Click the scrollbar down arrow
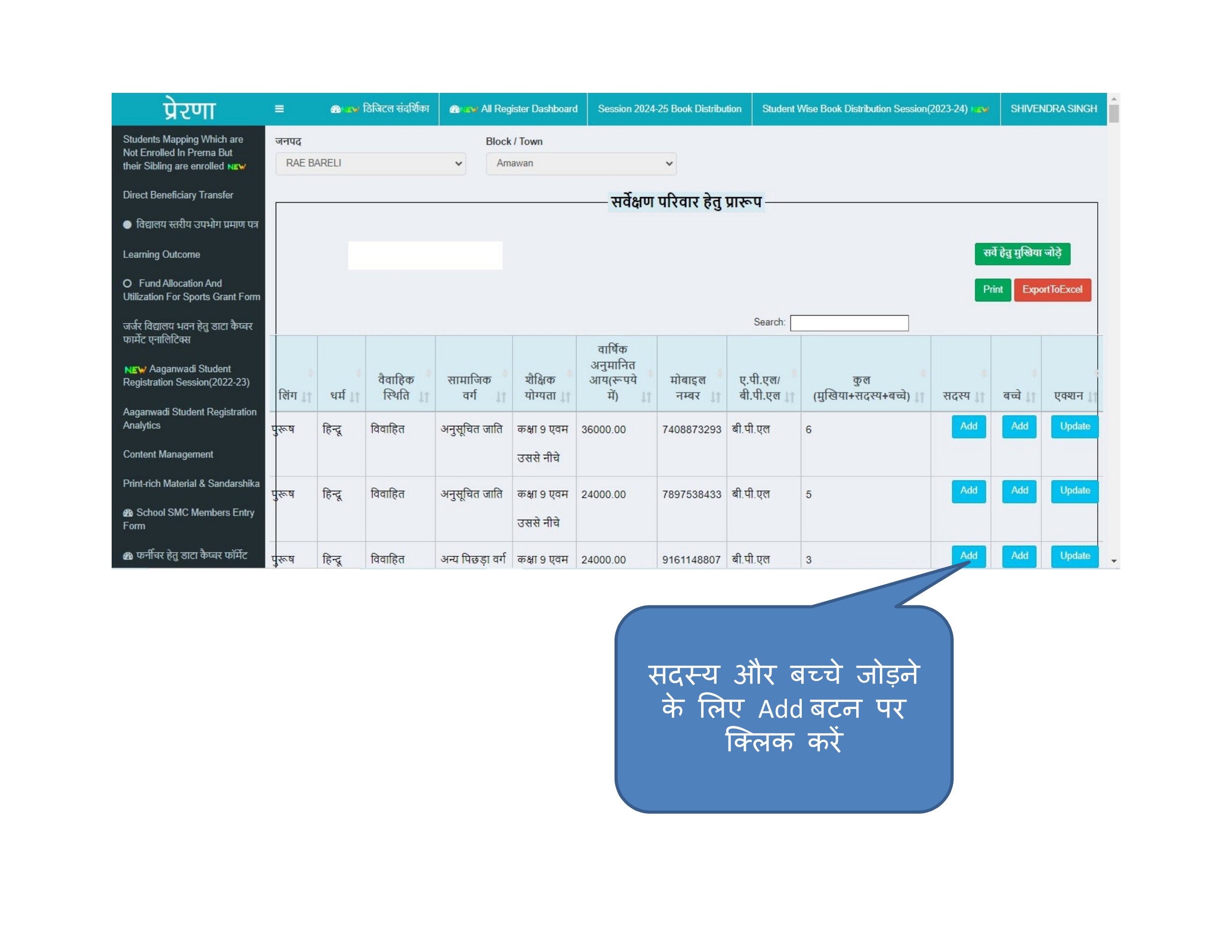 (1114, 561)
